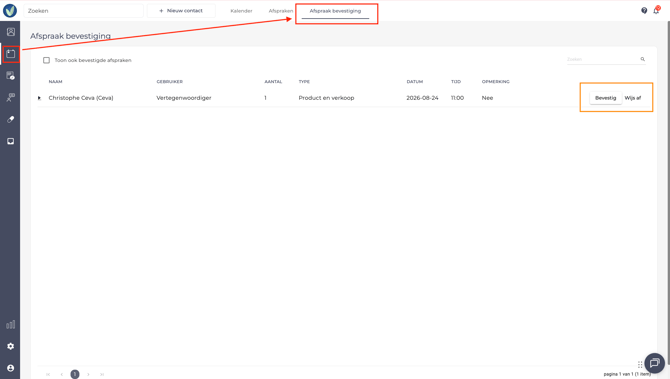Click the Wijs af button
This screenshot has width=670, height=379.
[633, 98]
